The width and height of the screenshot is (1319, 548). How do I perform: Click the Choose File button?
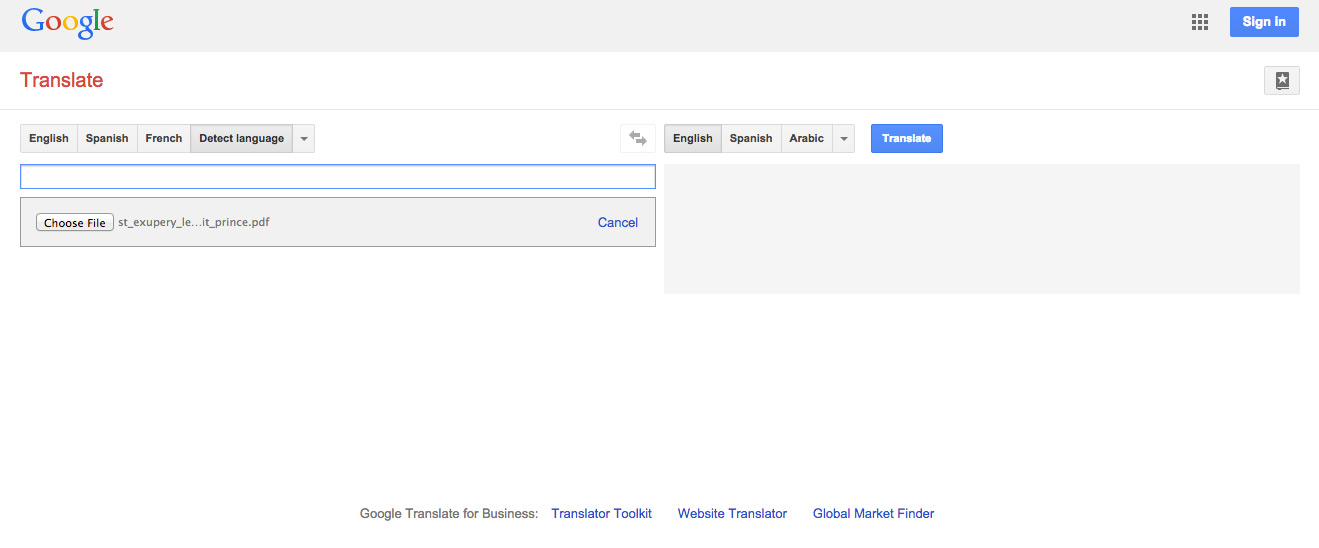tap(75, 223)
